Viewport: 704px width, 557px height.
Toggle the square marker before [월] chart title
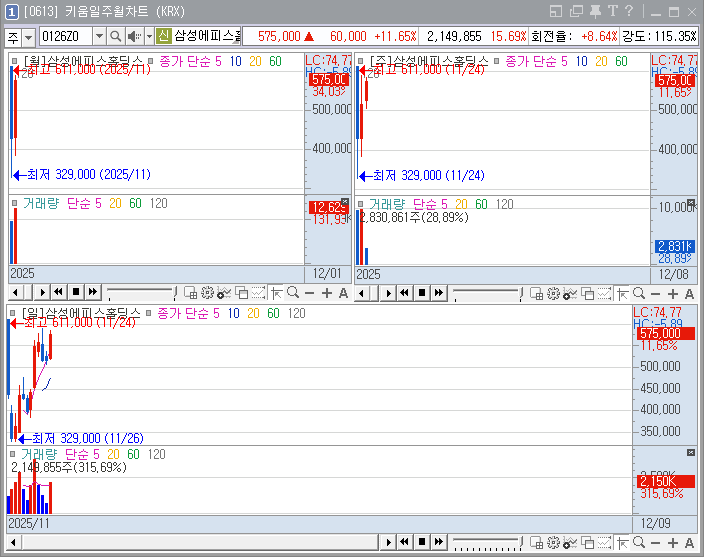[x=15, y=61]
